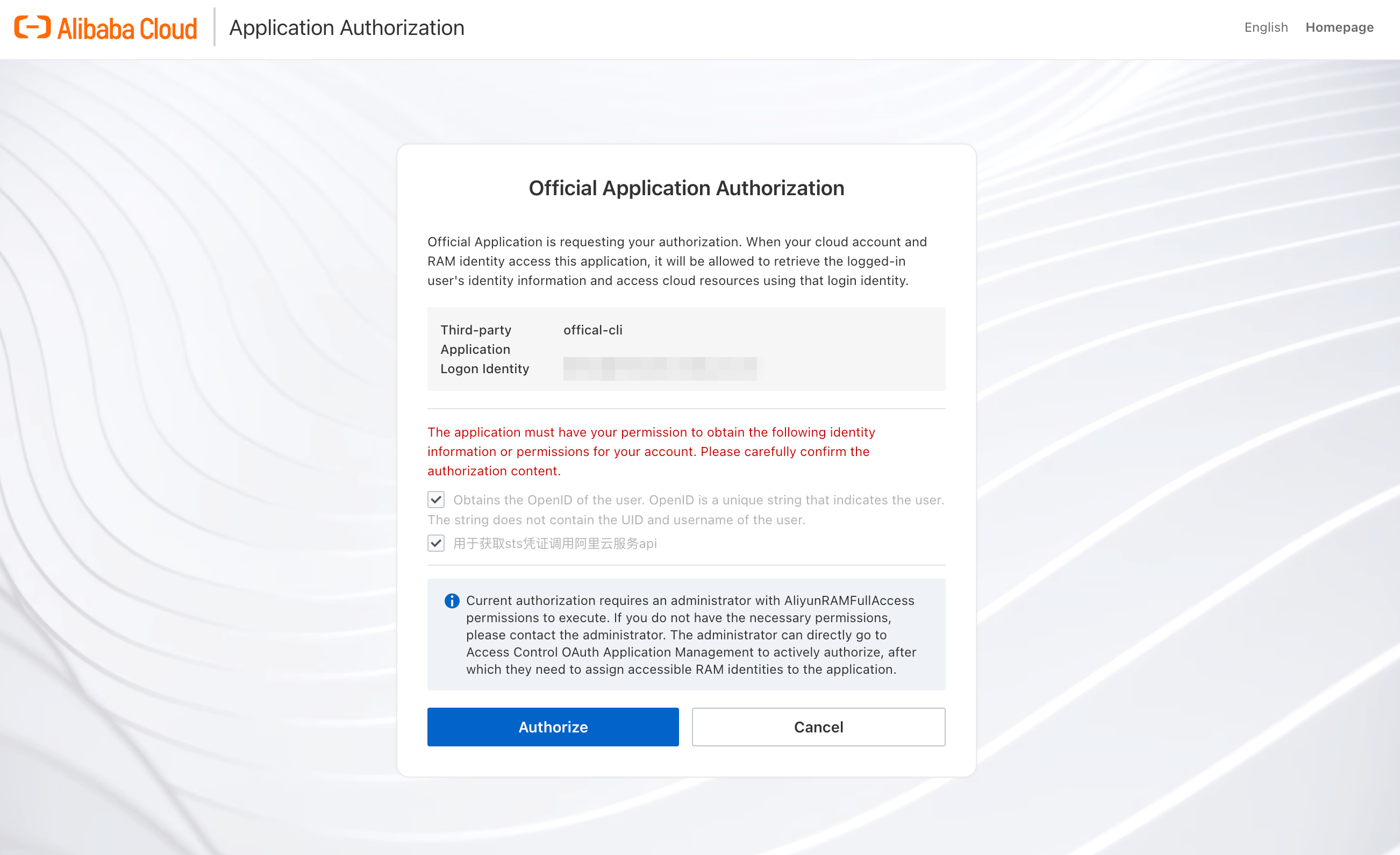Open the English language selector
The height and width of the screenshot is (855, 1400).
coord(1266,27)
